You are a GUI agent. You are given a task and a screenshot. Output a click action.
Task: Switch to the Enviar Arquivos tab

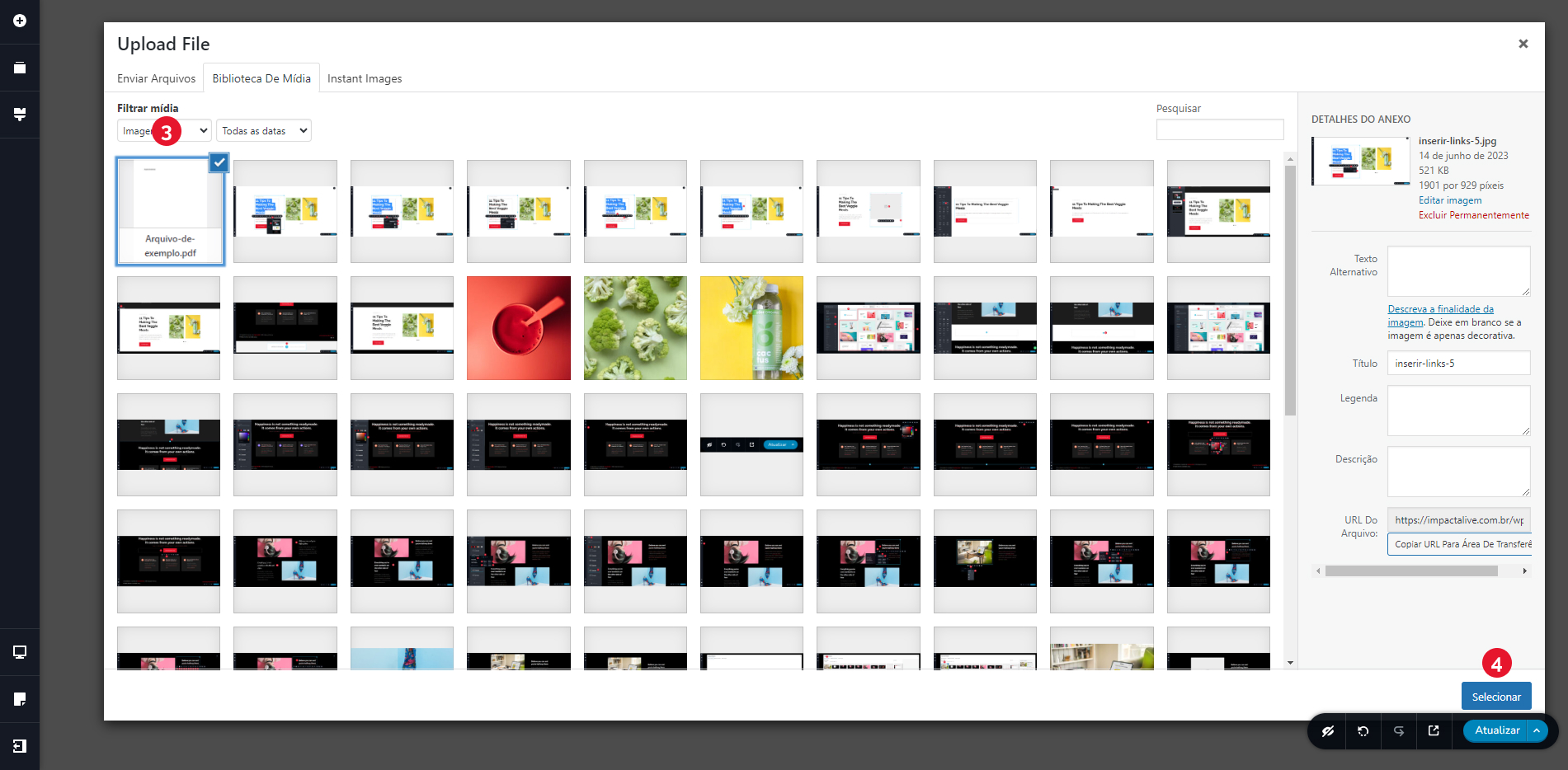(x=156, y=78)
